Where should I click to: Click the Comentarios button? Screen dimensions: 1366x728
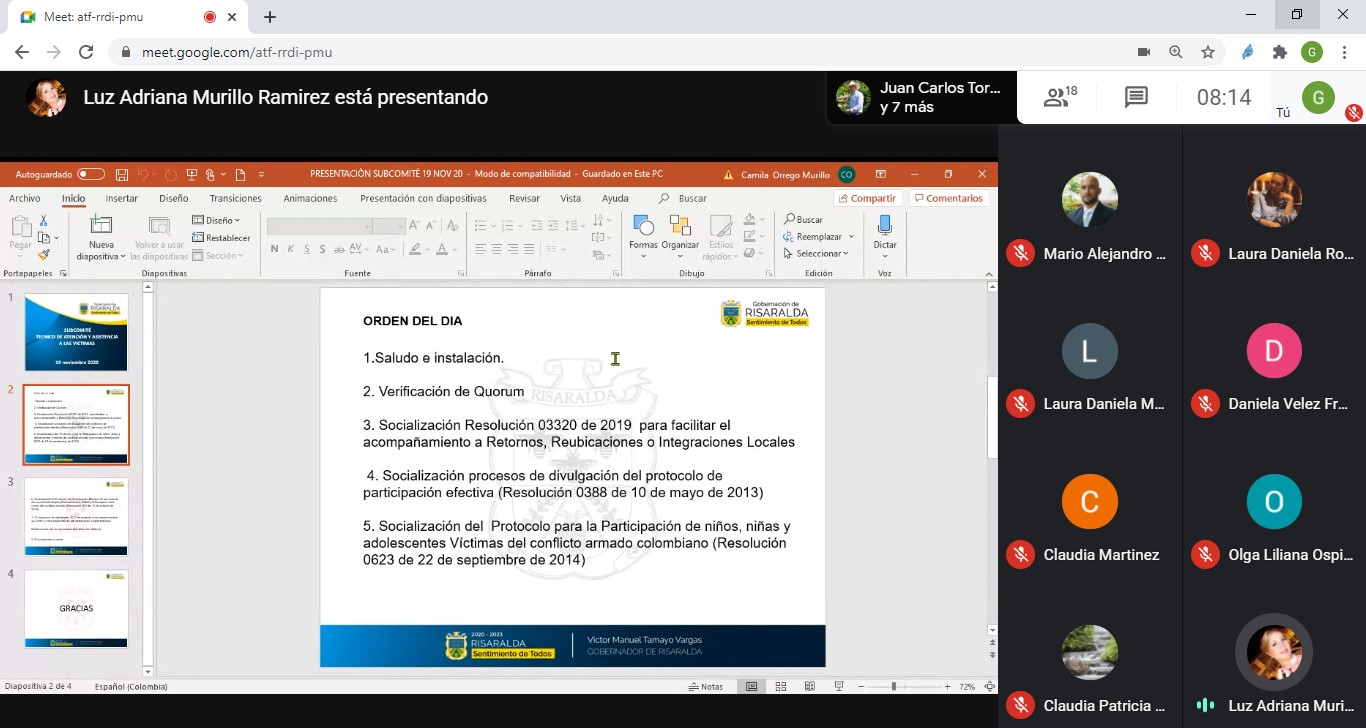[948, 198]
